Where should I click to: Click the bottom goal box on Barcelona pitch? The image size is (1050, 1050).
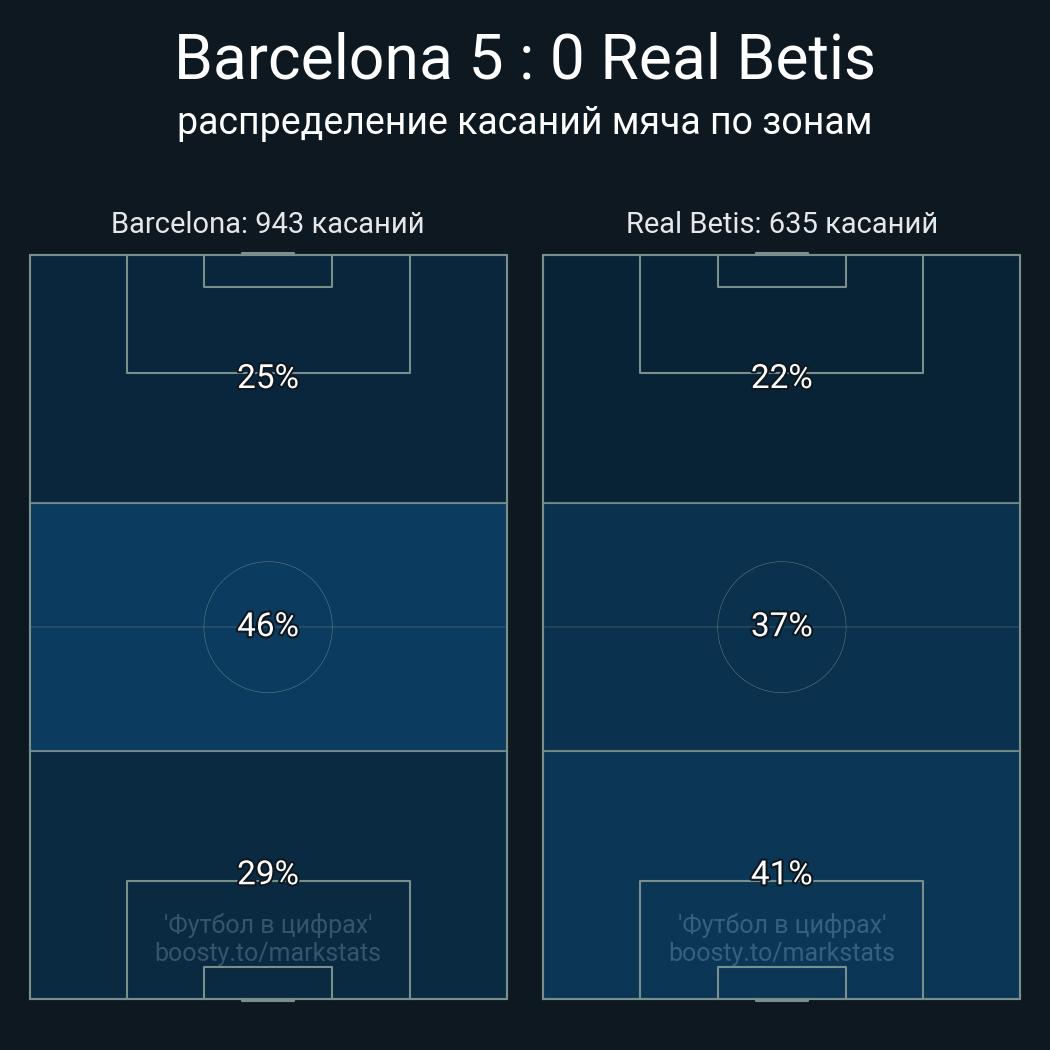268,982
